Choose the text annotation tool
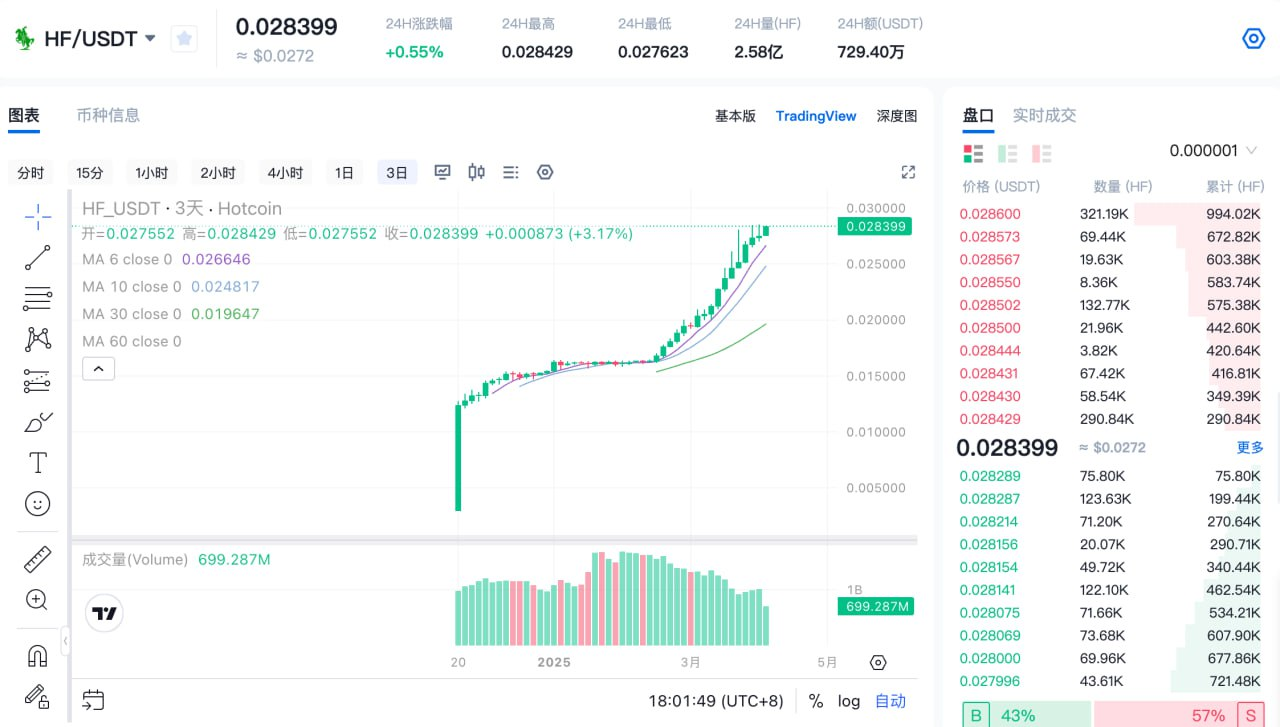The image size is (1280, 727). pyautogui.click(x=37, y=462)
